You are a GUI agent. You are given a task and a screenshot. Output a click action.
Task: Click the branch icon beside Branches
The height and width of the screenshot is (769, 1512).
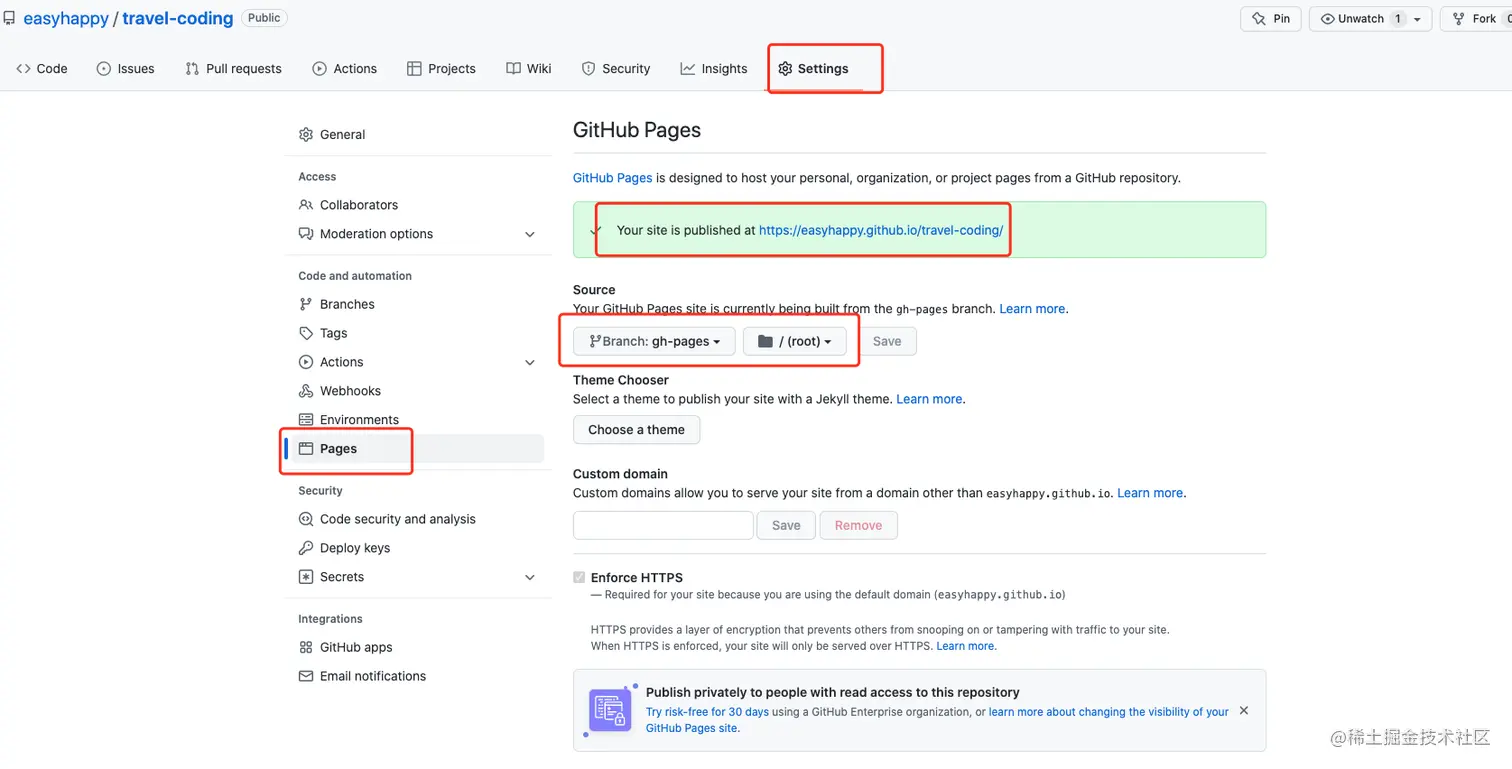coord(306,304)
